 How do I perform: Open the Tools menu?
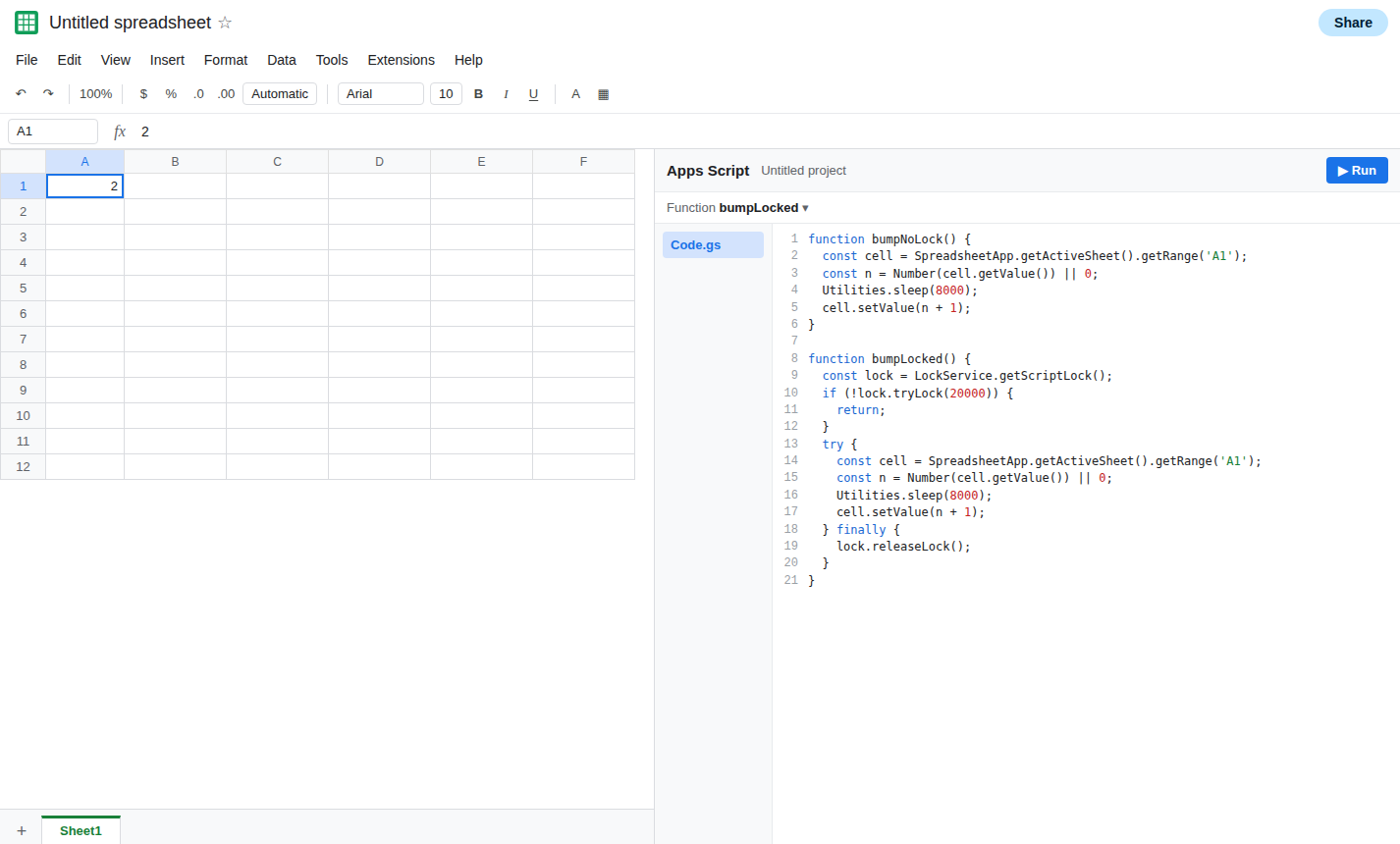[332, 60]
